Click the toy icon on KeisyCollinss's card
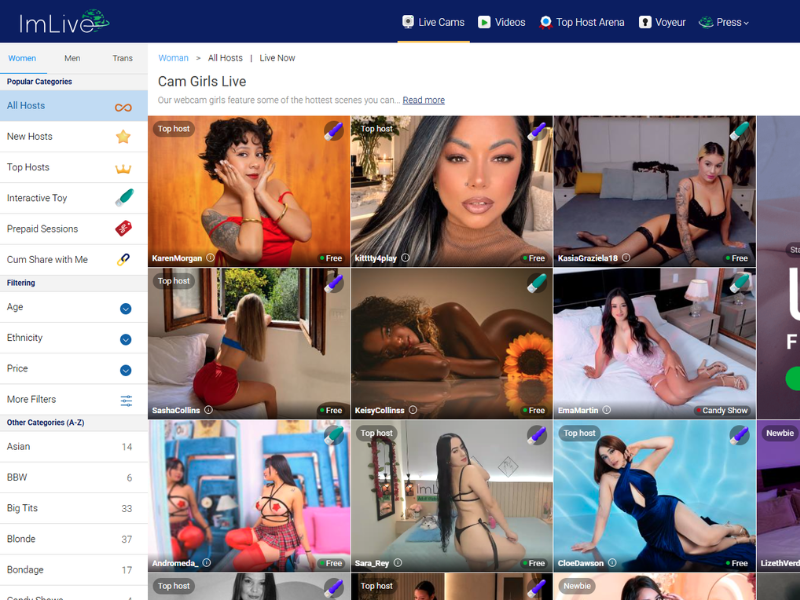 pyautogui.click(x=536, y=283)
